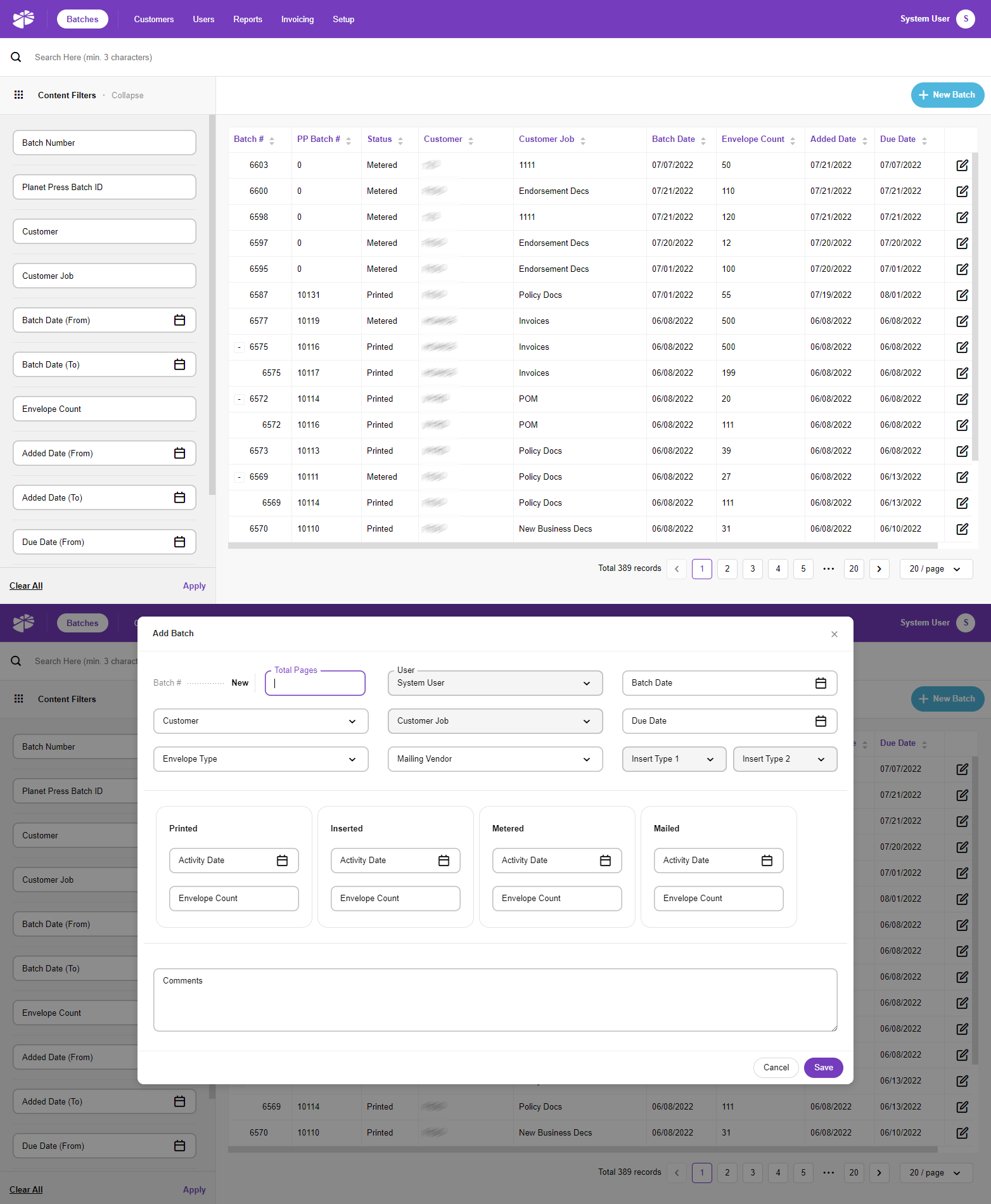The width and height of the screenshot is (991, 1204).
Task: Collapse the expanded batch 6572 row
Action: point(239,399)
